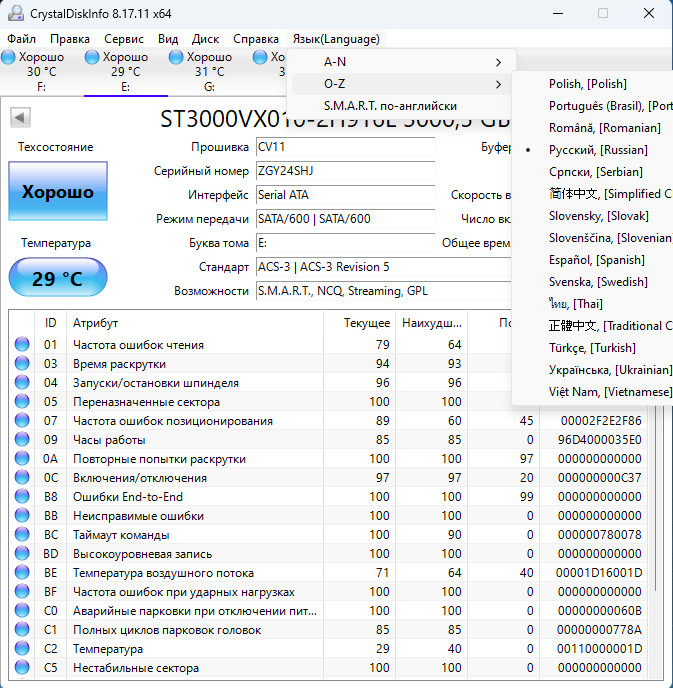Click status orb for attribute 09 row
Screen dimensions: 673x688
pos(22,440)
